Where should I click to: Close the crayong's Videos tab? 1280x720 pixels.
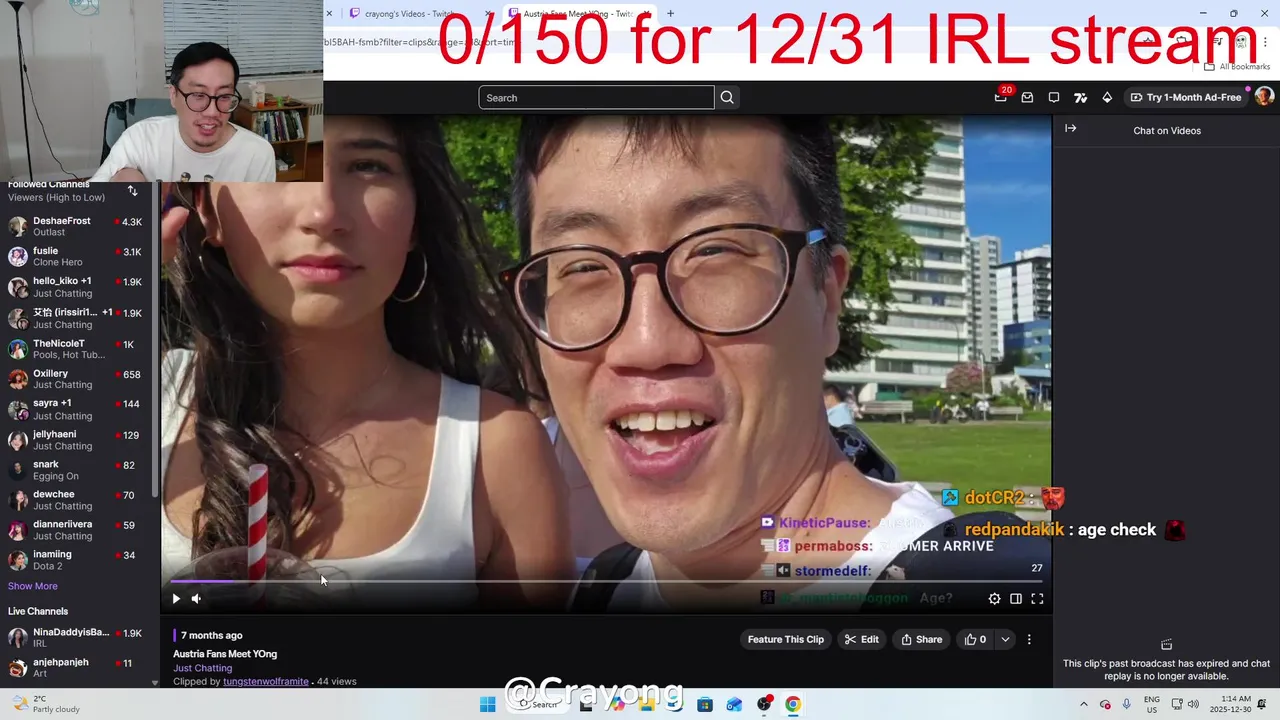click(488, 14)
